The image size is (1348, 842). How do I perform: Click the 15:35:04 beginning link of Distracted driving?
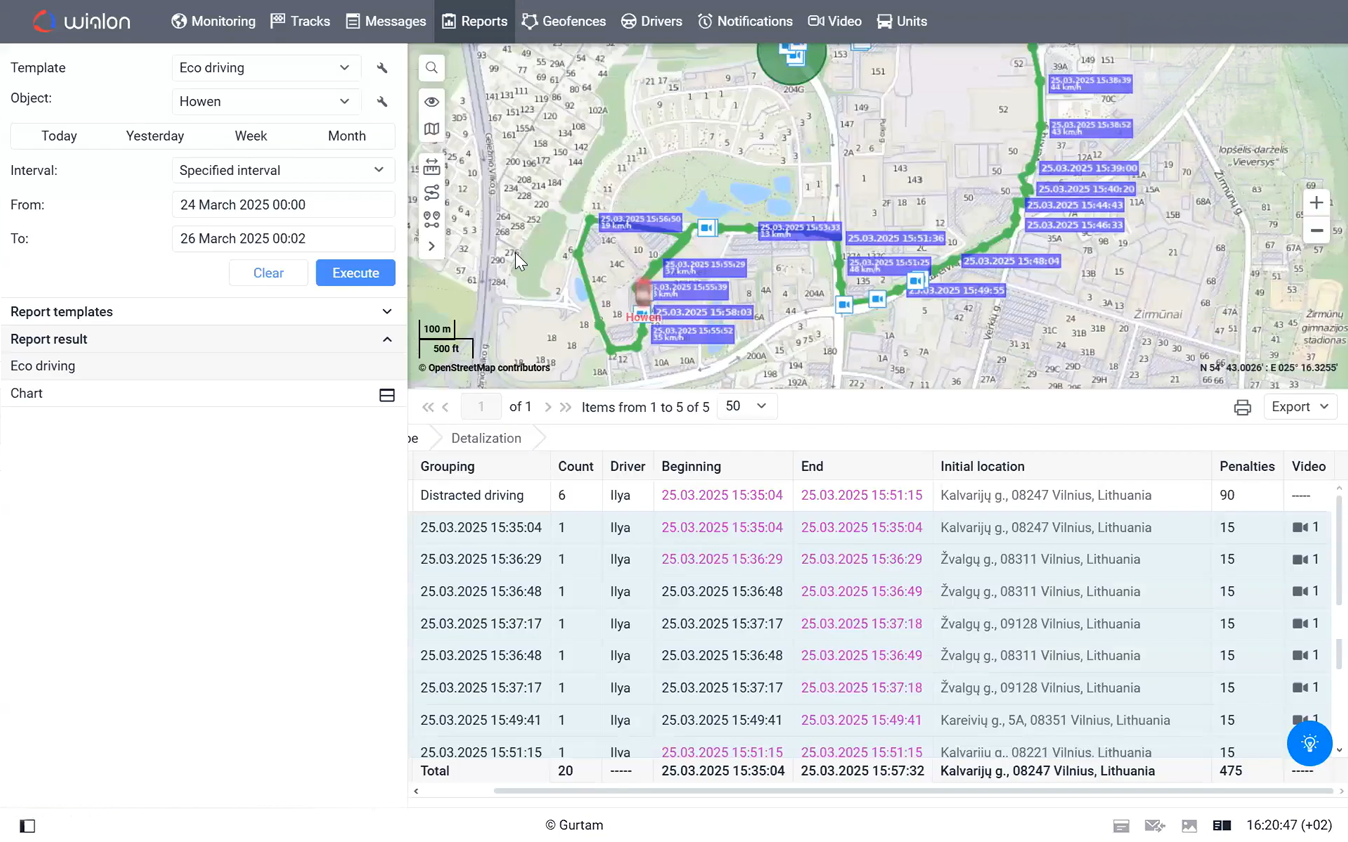point(722,495)
